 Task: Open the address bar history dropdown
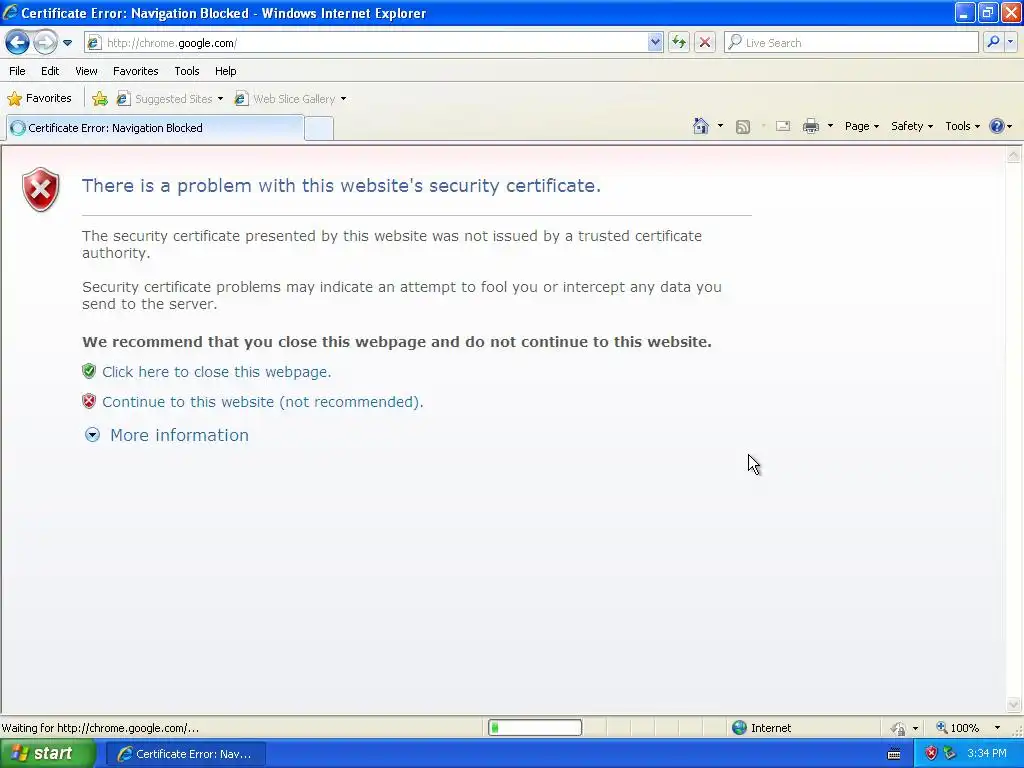point(655,43)
